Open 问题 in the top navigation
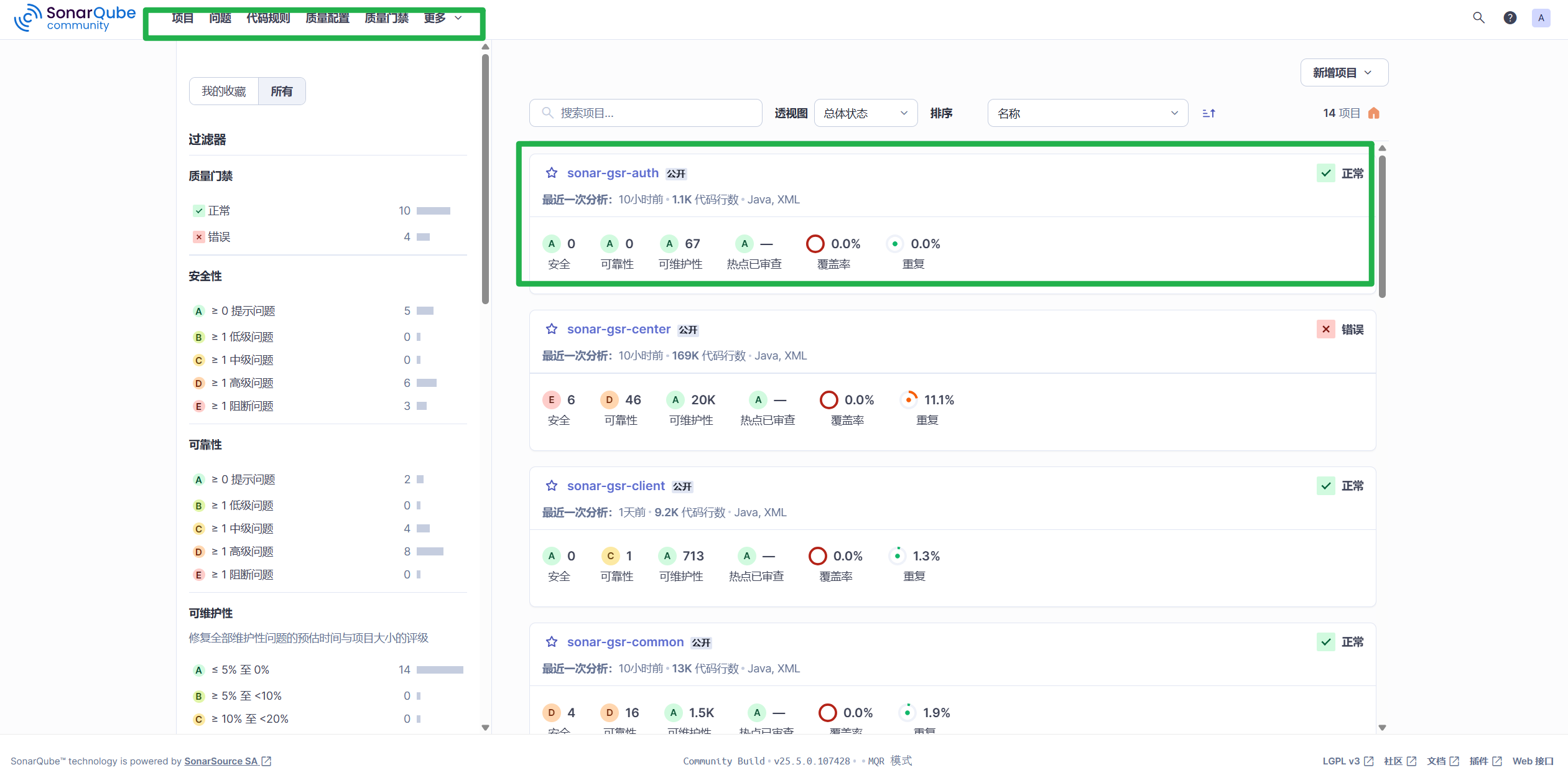This screenshot has width=1568, height=775. click(220, 18)
